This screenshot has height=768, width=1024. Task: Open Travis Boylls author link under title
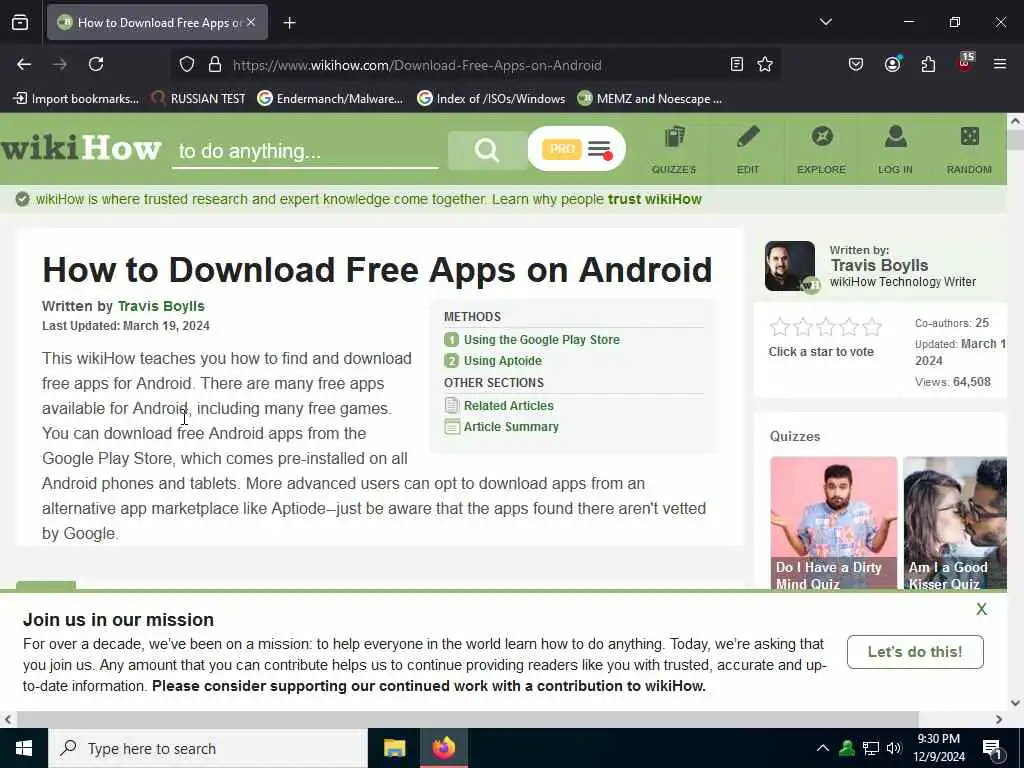coord(161,306)
